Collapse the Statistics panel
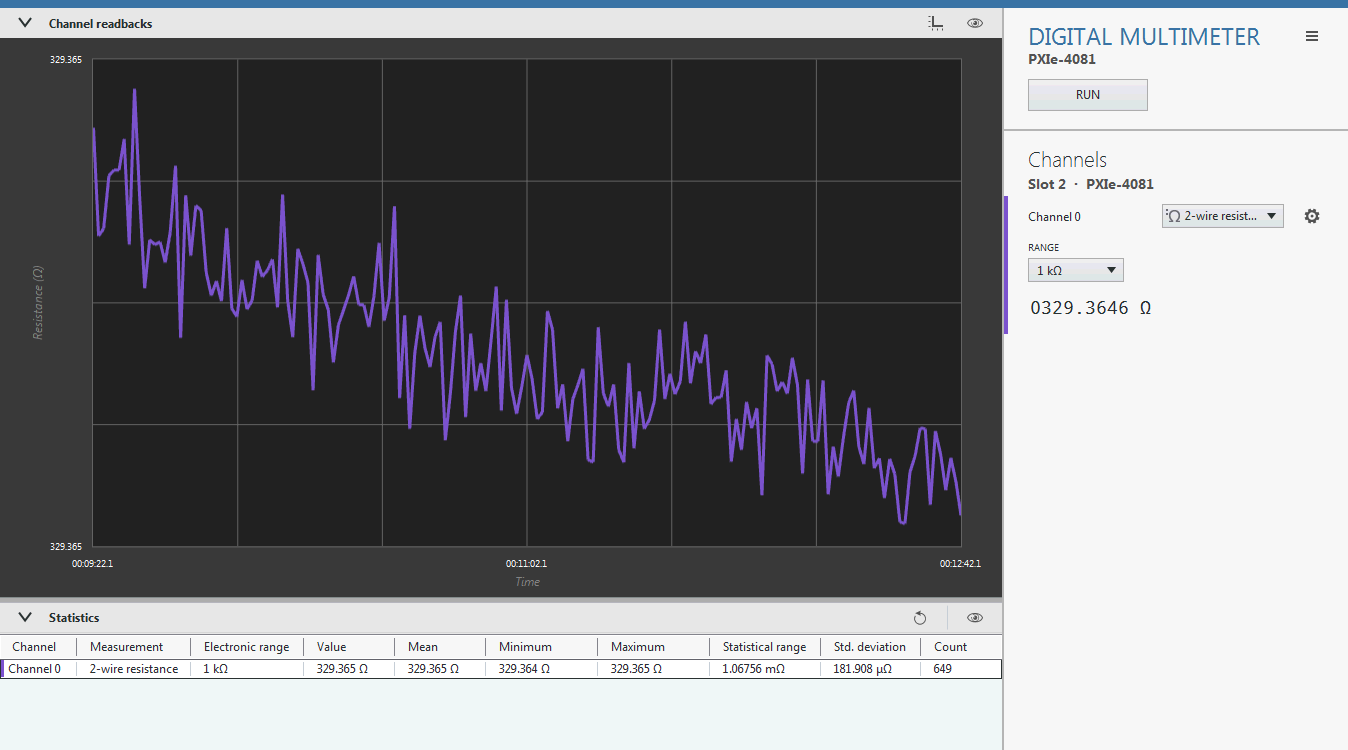The width and height of the screenshot is (1348, 750). click(26, 617)
